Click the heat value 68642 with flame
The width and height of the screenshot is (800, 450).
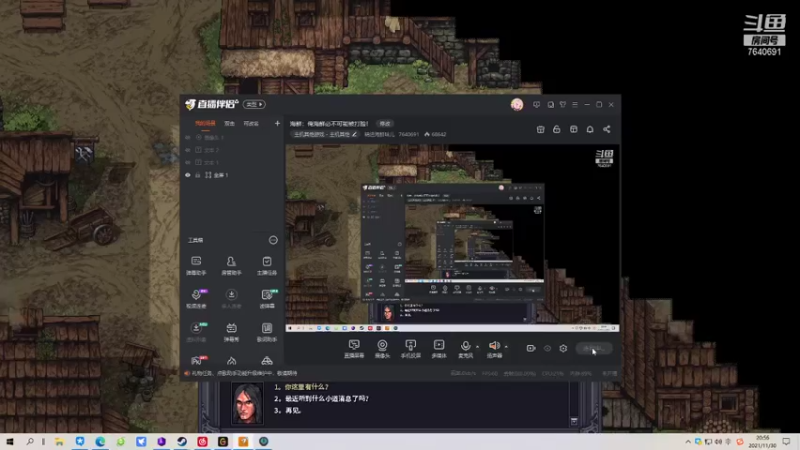(x=435, y=135)
